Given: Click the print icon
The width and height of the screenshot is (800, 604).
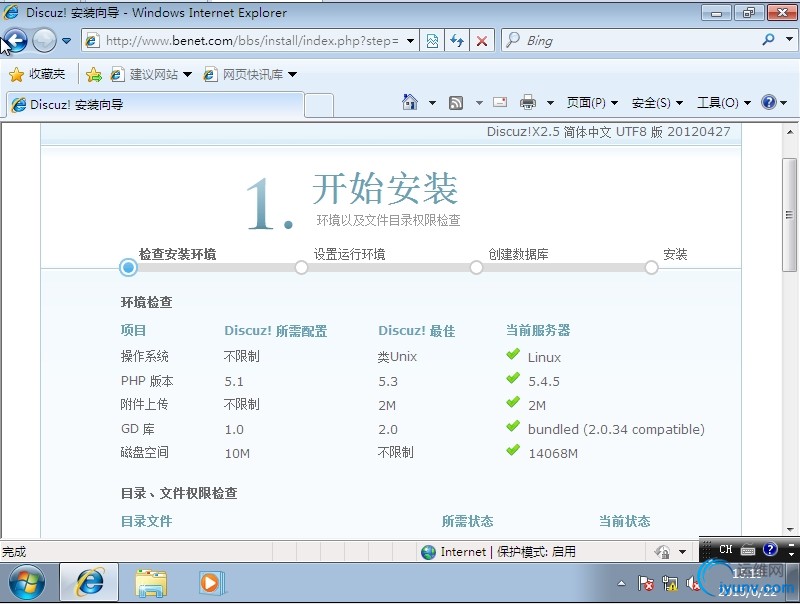Looking at the screenshot, I should click(x=528, y=103).
